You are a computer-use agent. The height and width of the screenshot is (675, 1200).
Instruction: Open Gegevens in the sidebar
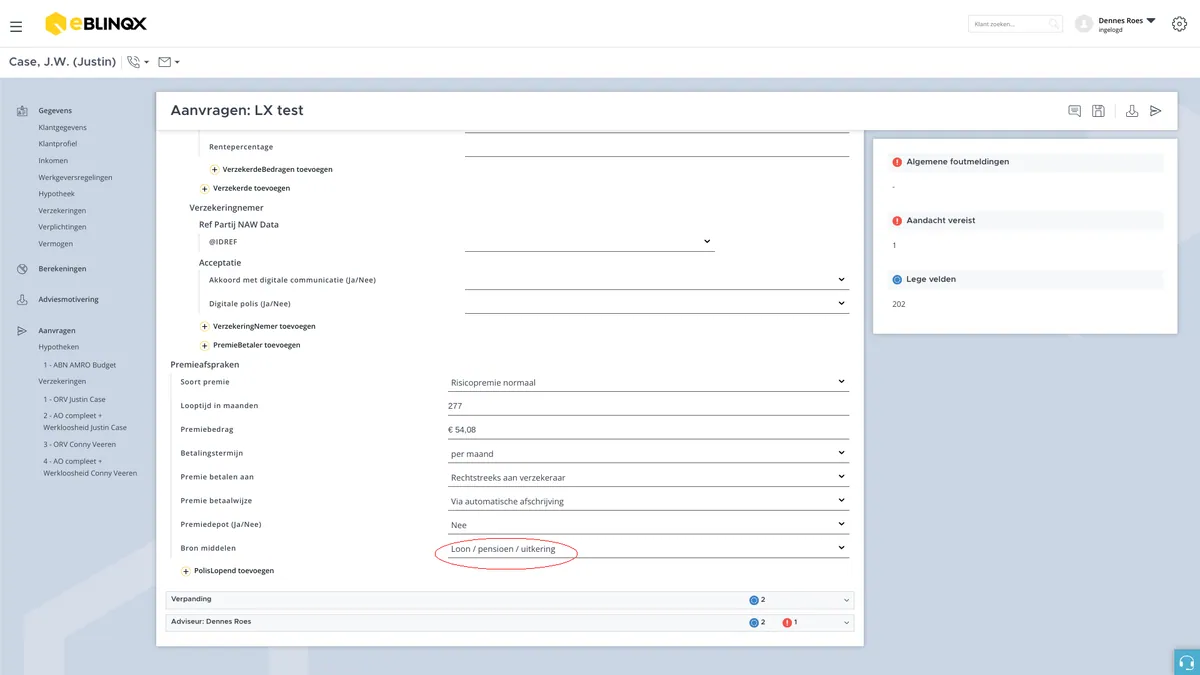pos(55,111)
